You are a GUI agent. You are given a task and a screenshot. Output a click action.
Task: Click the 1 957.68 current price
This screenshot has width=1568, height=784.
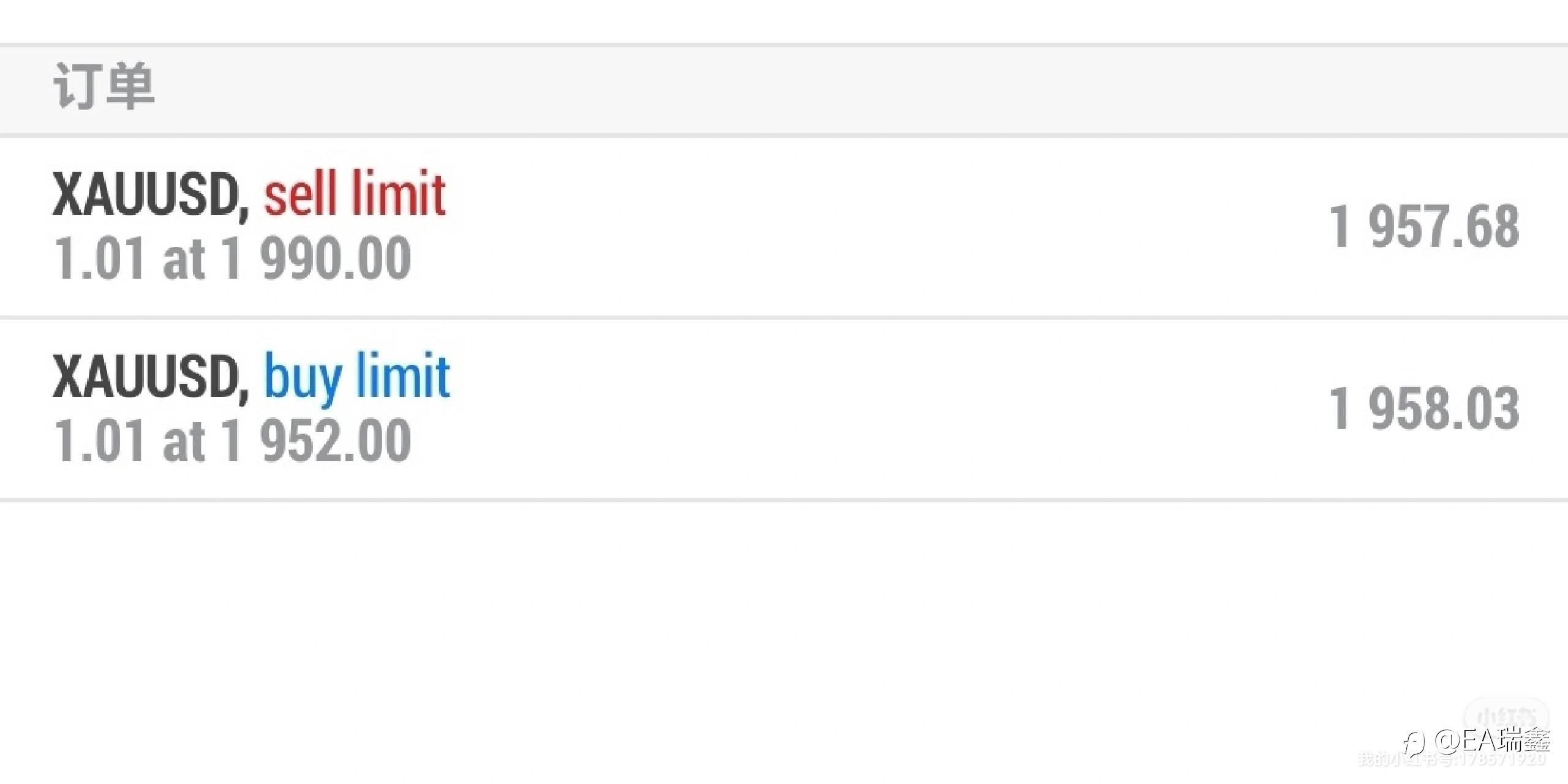[1424, 227]
